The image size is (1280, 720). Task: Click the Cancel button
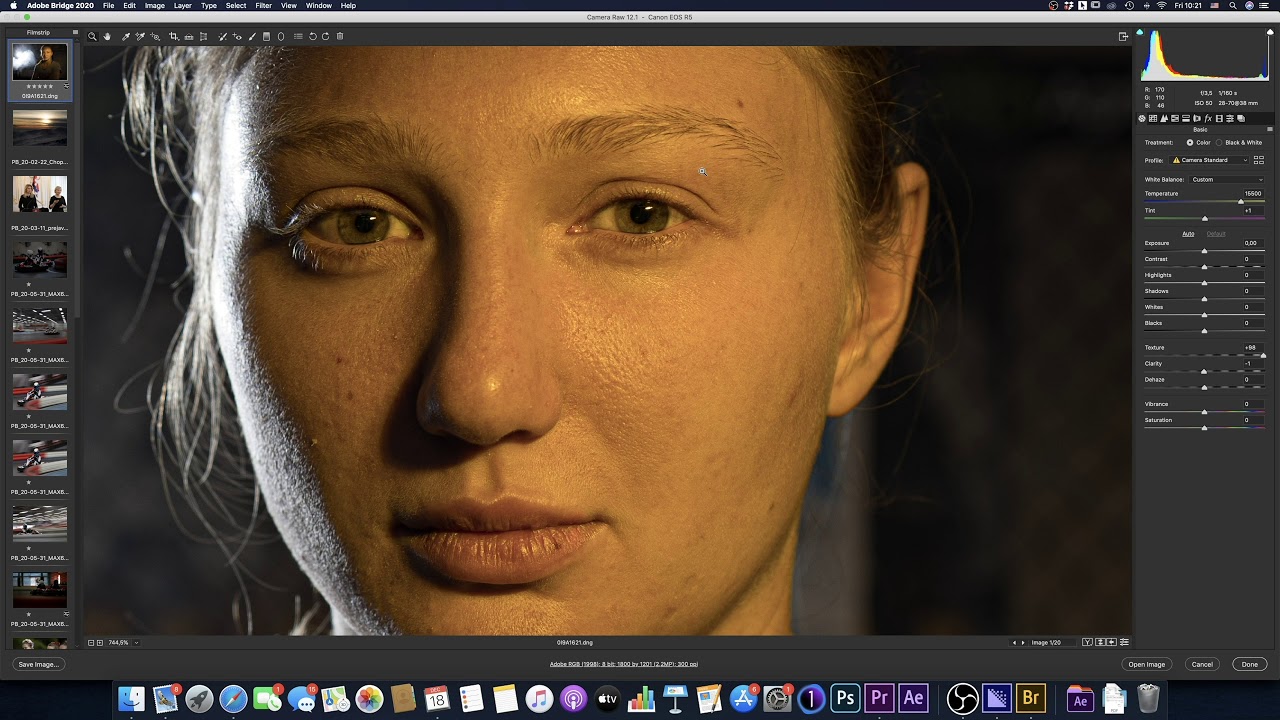coord(1202,664)
